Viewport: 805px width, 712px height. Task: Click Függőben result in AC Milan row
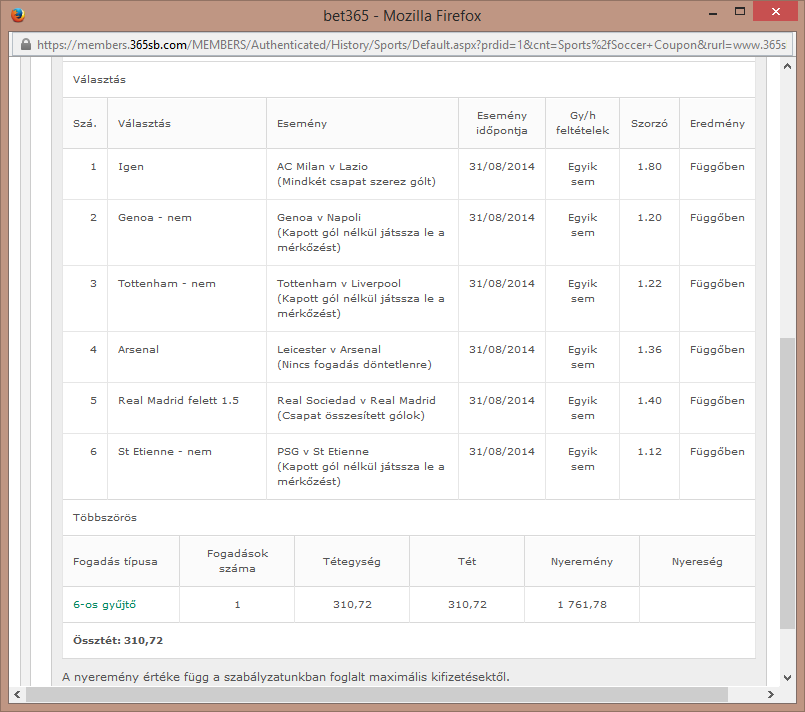coord(717,167)
